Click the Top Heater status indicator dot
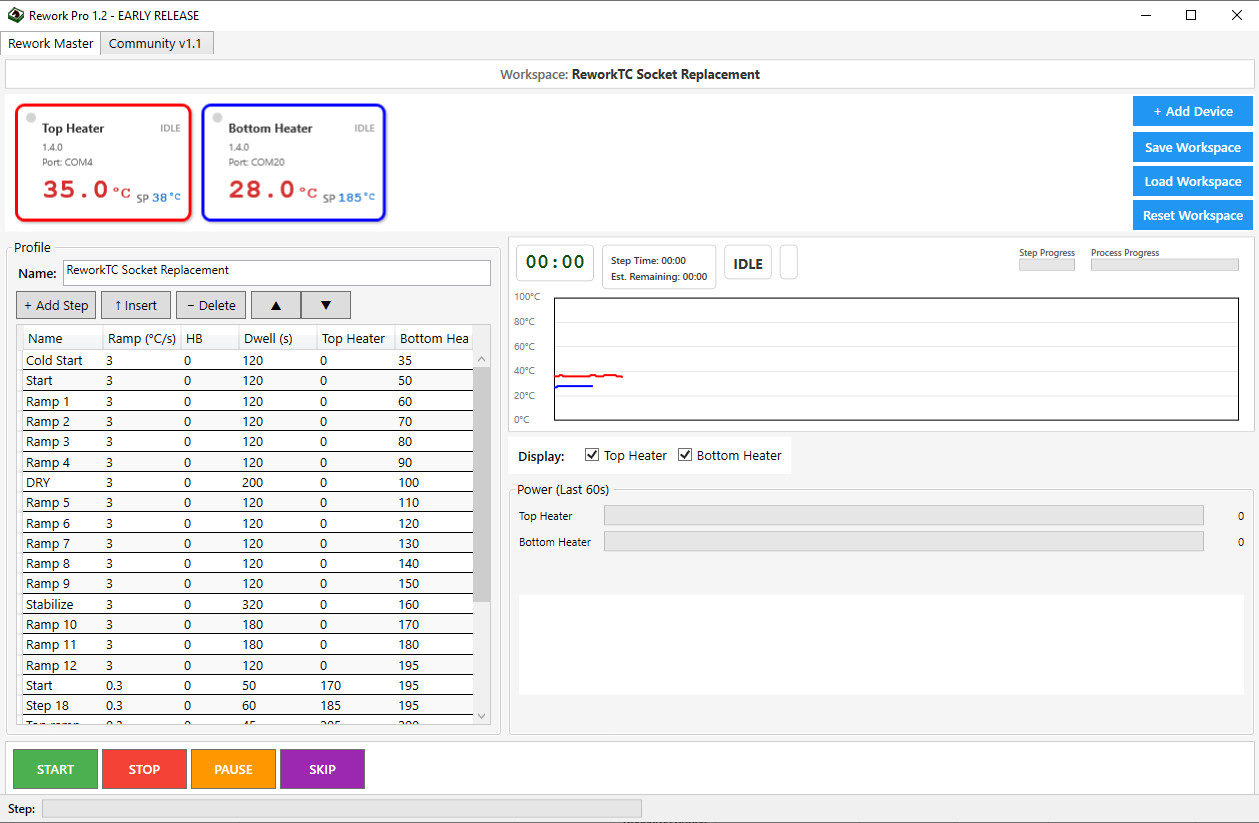 point(31,118)
